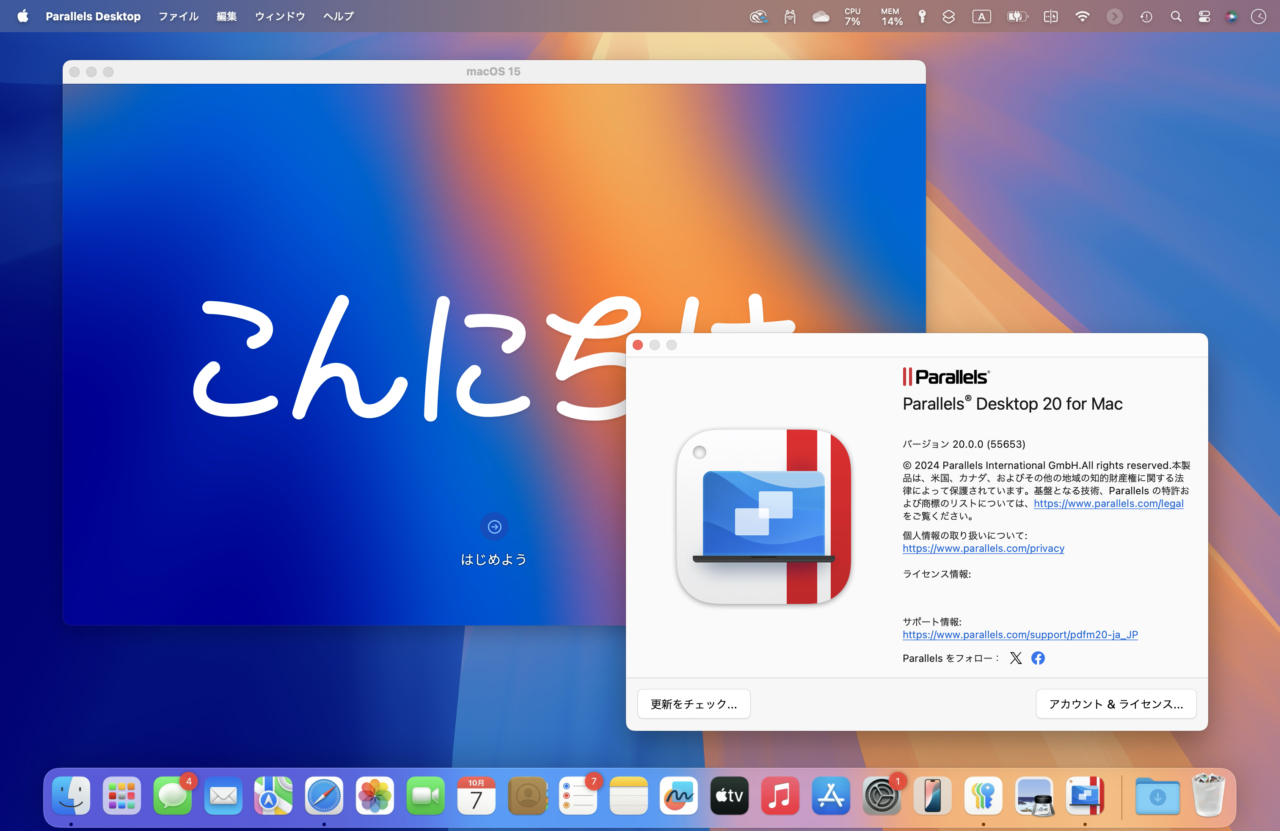Screen dimensions: 1280x831
Task: Open Messages with 4 unread badge
Action: coord(173,796)
